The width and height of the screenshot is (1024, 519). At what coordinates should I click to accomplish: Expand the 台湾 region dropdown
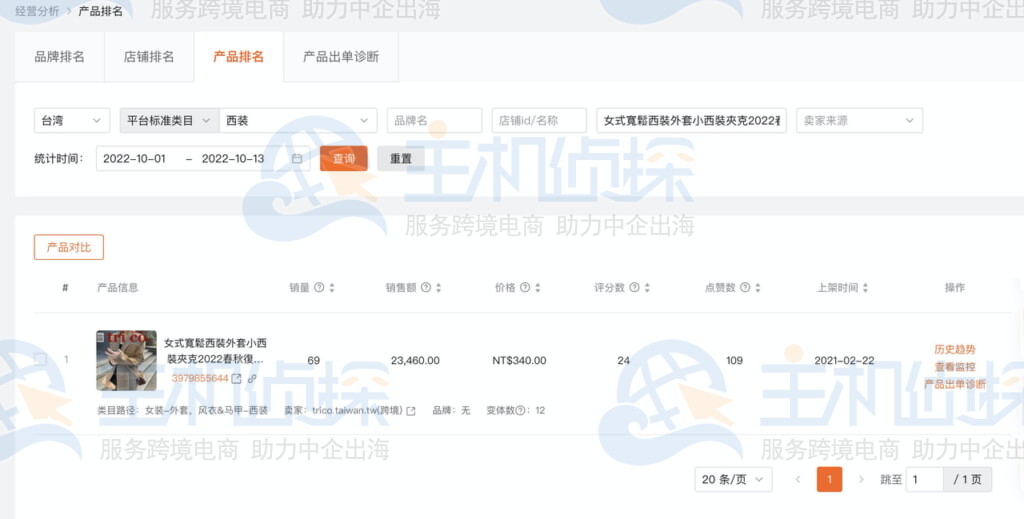[72, 121]
